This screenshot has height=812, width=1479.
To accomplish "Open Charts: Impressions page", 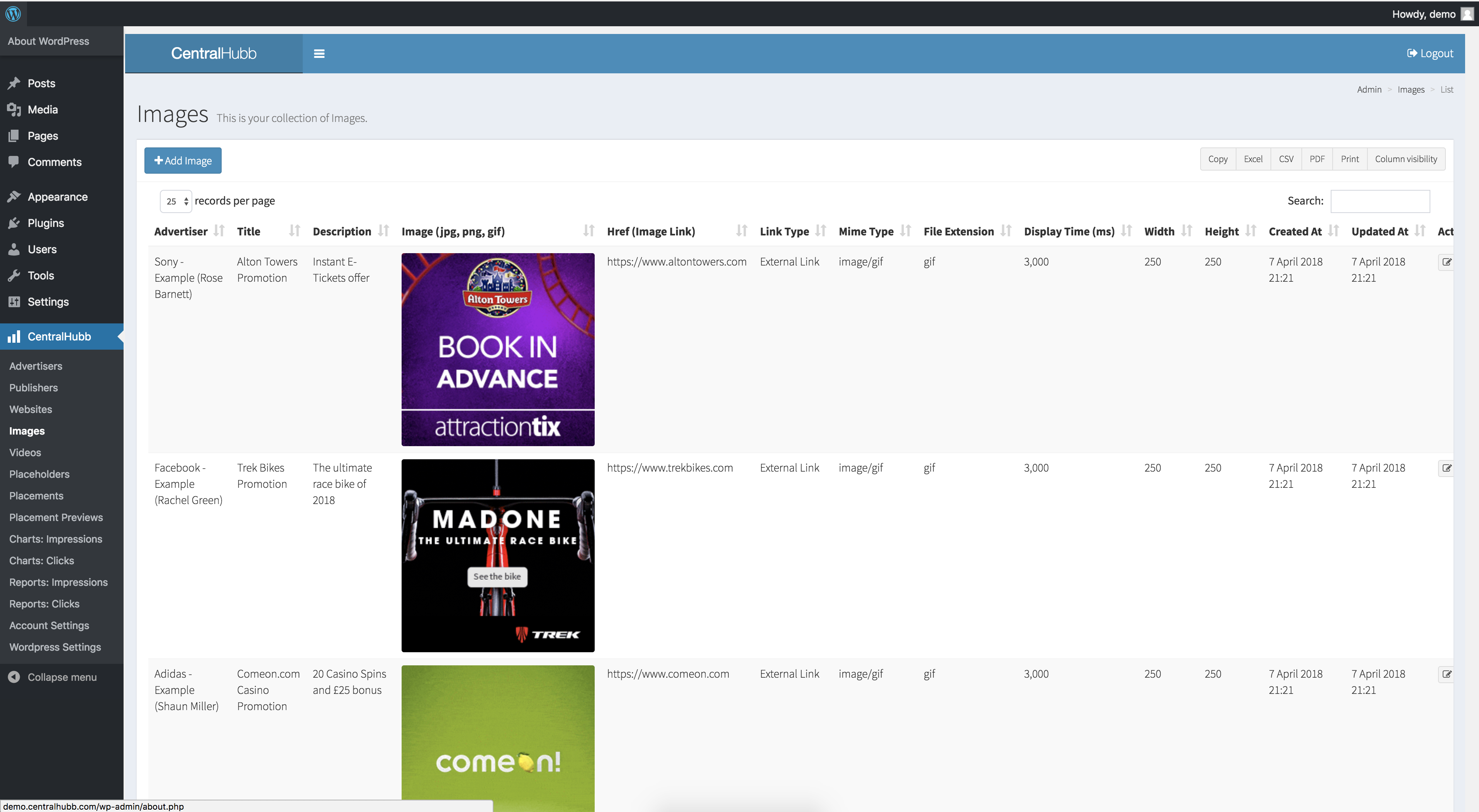I will point(56,540).
